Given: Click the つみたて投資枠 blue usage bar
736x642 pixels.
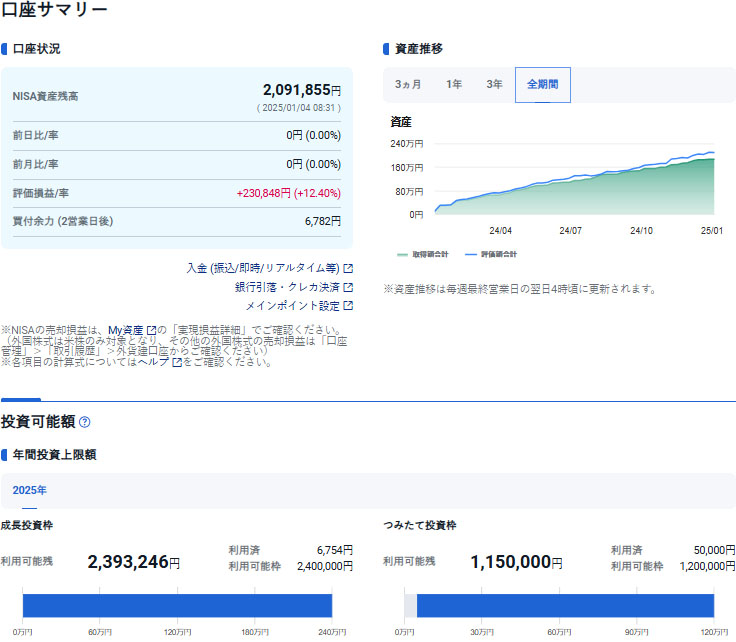Looking at the screenshot, I should (565, 606).
